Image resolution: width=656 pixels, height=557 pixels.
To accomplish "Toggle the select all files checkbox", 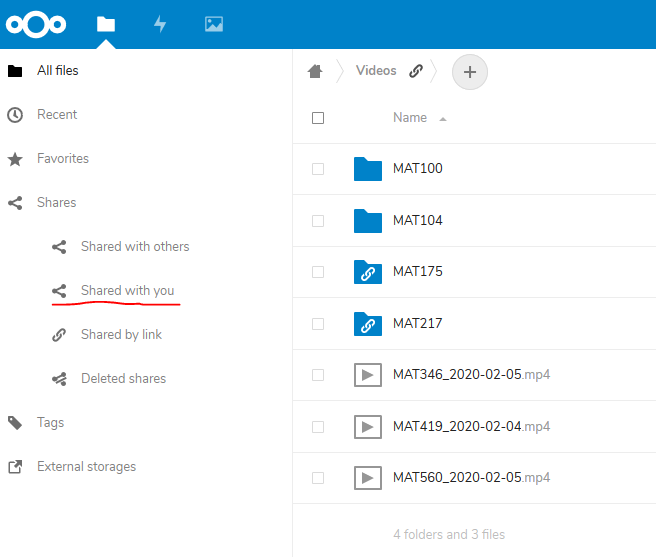I will click(x=318, y=118).
